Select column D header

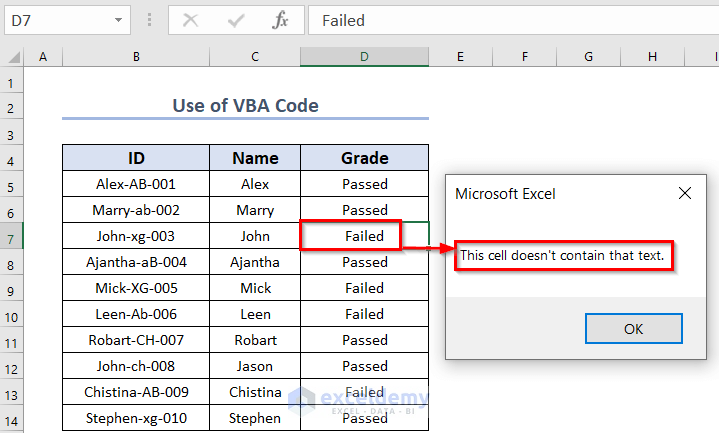point(364,57)
